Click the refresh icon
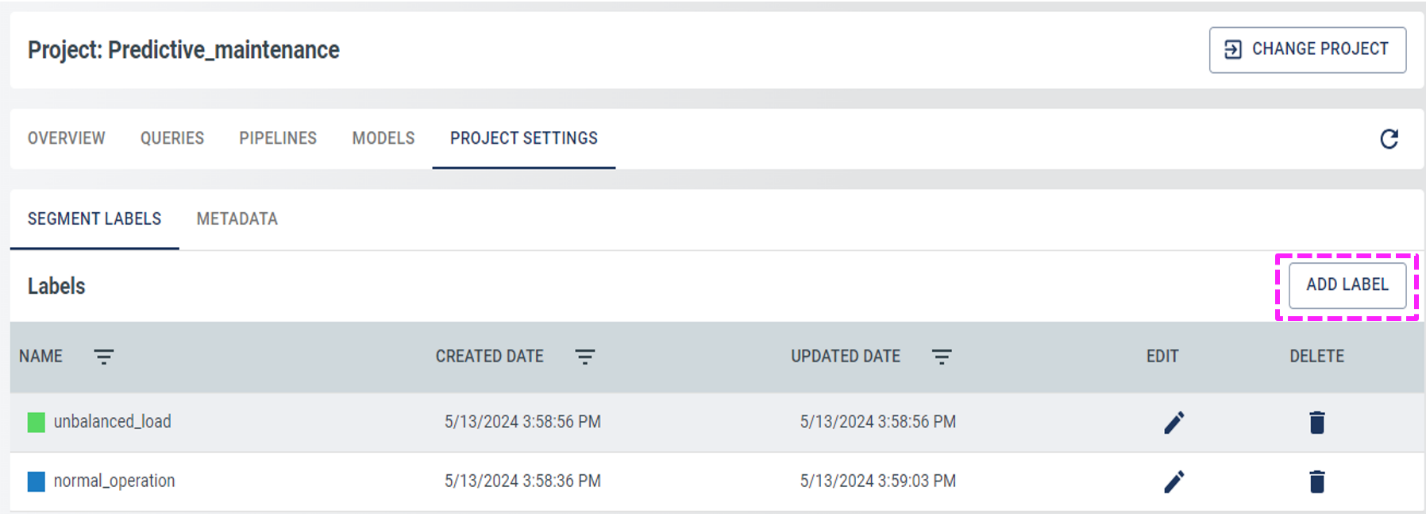Image resolution: width=1426 pixels, height=514 pixels. pos(1389,139)
